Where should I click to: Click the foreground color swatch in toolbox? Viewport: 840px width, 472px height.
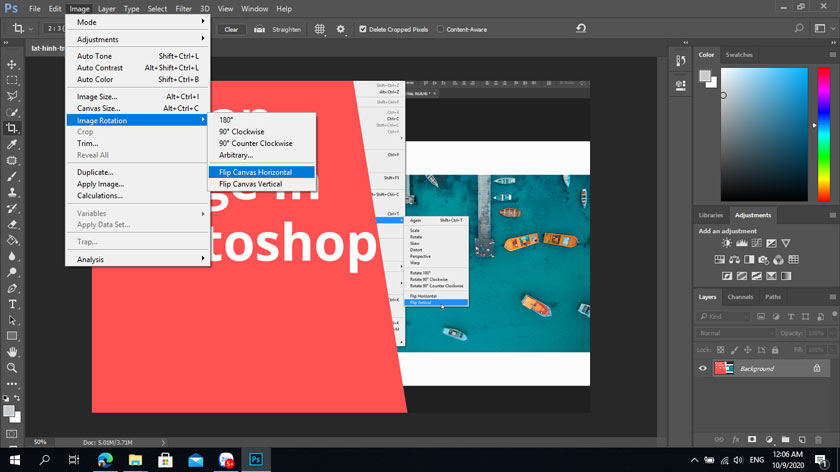(x=9, y=411)
